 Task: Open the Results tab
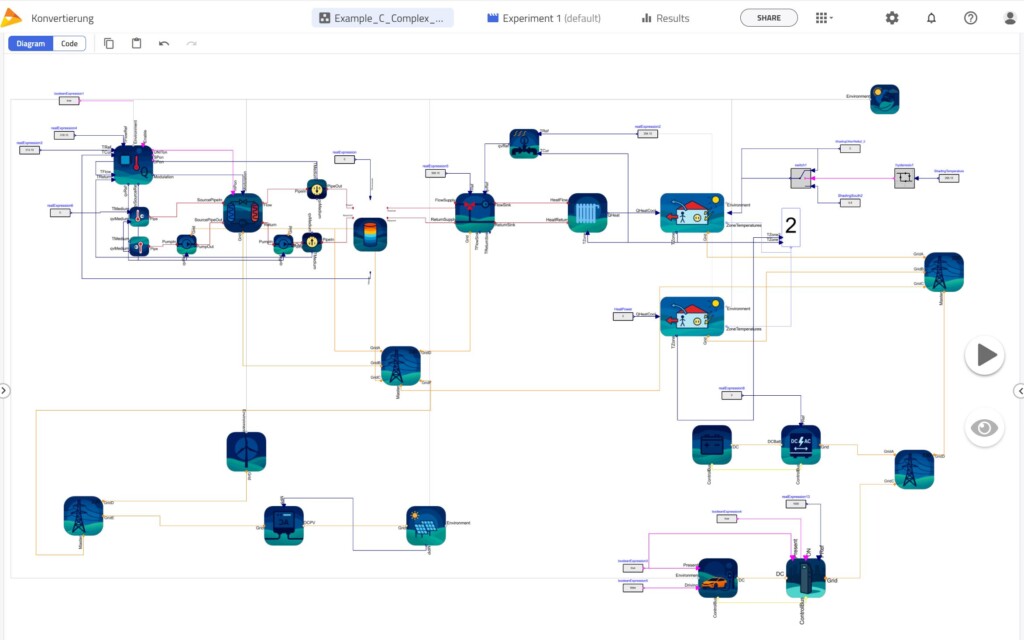[x=665, y=18]
